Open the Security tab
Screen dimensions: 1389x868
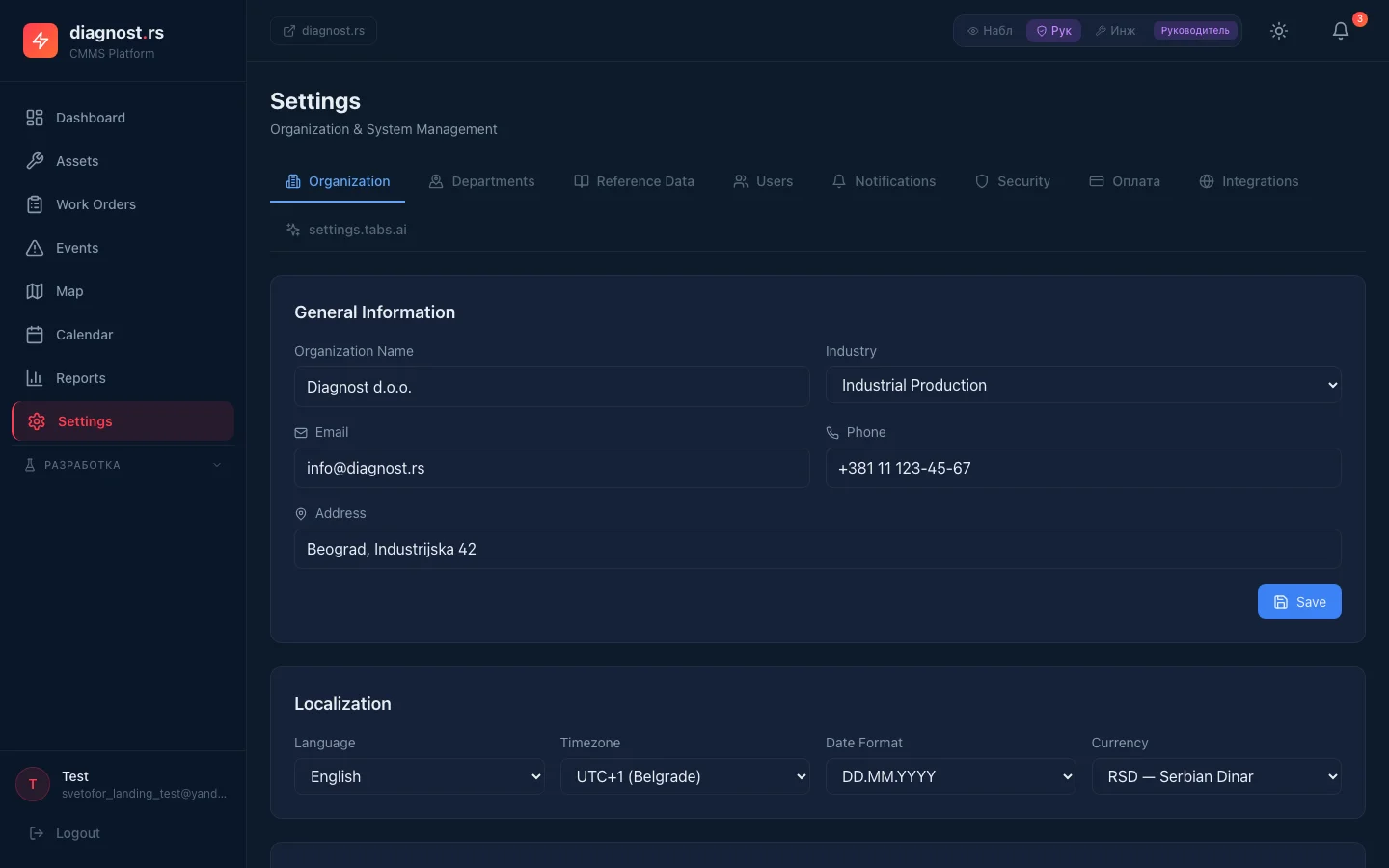pos(1012,181)
